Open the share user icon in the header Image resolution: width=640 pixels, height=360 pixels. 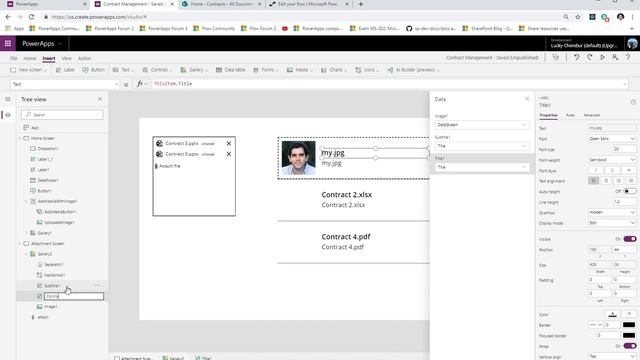pos(615,58)
